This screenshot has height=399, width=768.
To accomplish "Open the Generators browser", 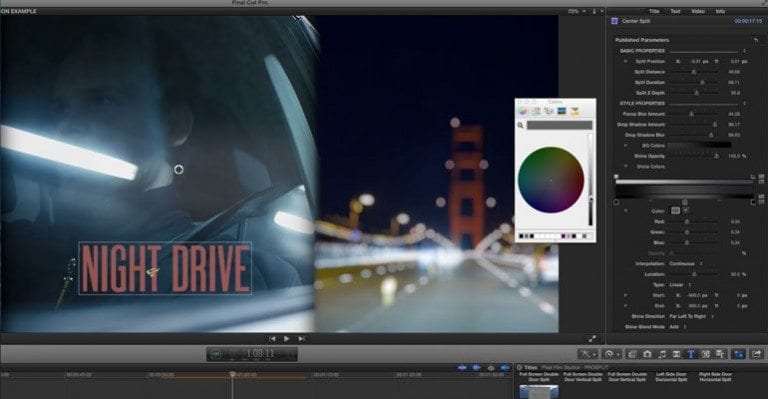I will point(705,354).
